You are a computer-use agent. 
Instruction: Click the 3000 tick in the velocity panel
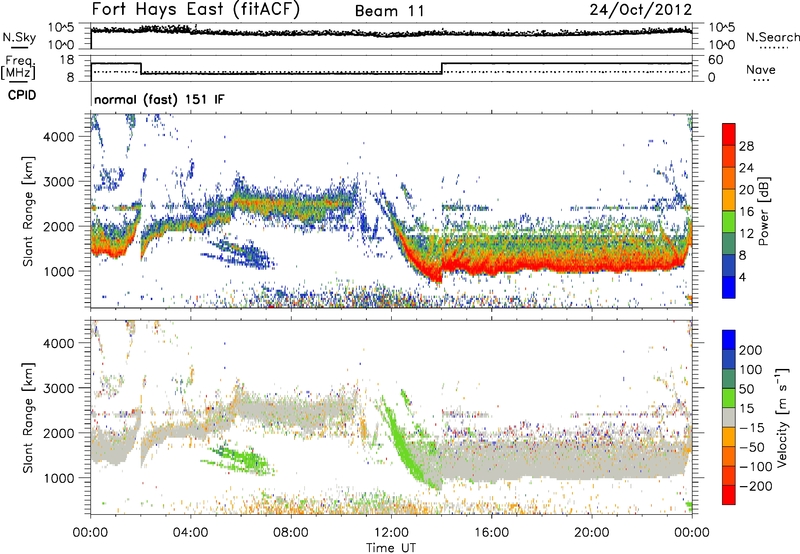(x=58, y=388)
